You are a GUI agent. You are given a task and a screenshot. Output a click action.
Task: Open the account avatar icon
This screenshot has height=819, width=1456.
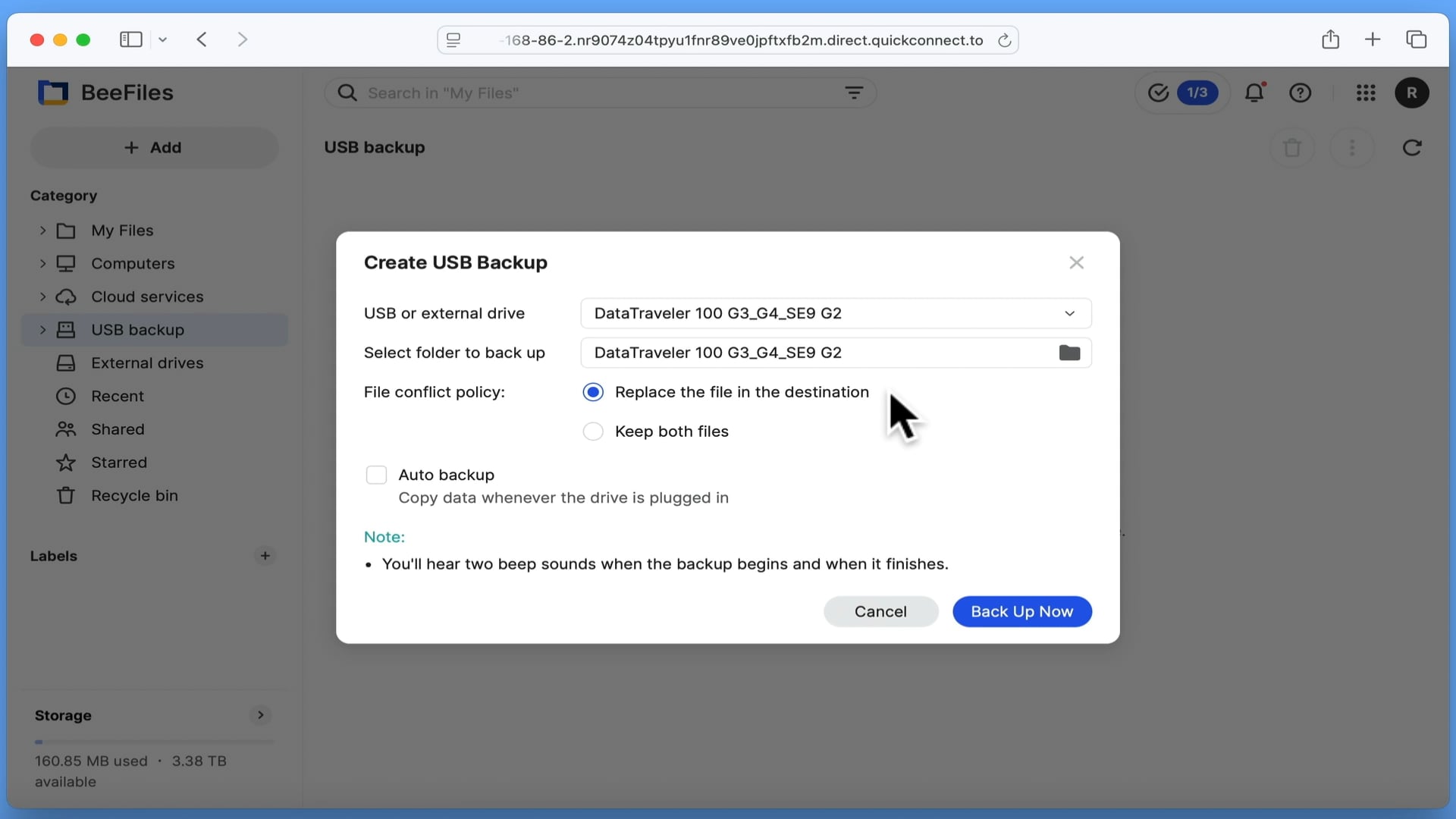tap(1413, 93)
